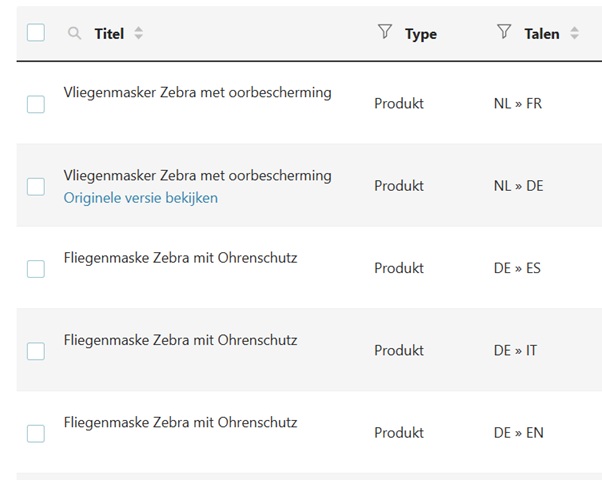Image resolution: width=602 pixels, height=483 pixels.
Task: Click the DE » IT language pair cell
Action: pos(515,351)
